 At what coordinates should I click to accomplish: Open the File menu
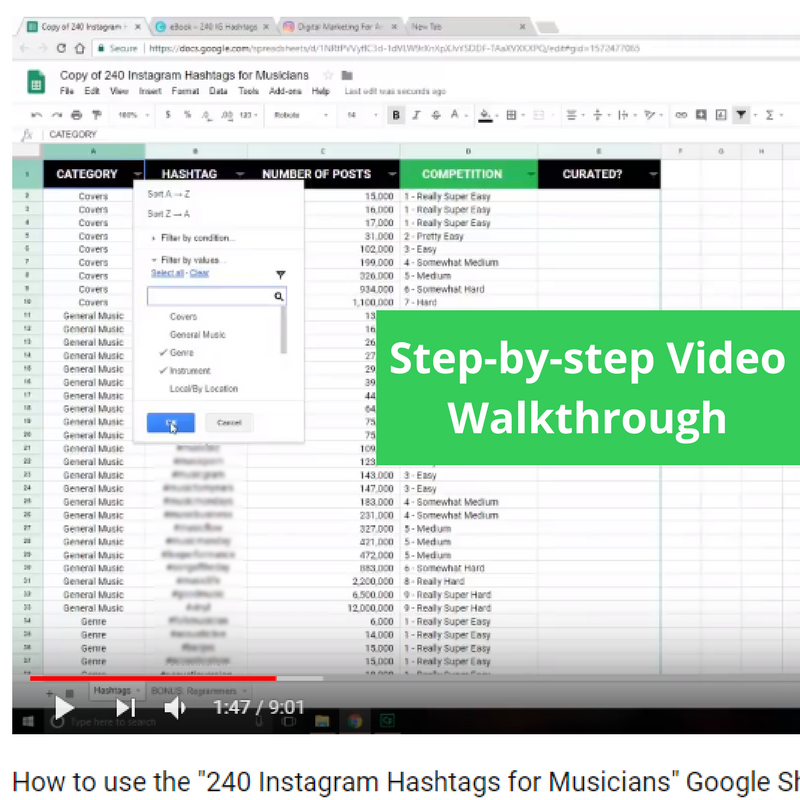(x=66, y=91)
